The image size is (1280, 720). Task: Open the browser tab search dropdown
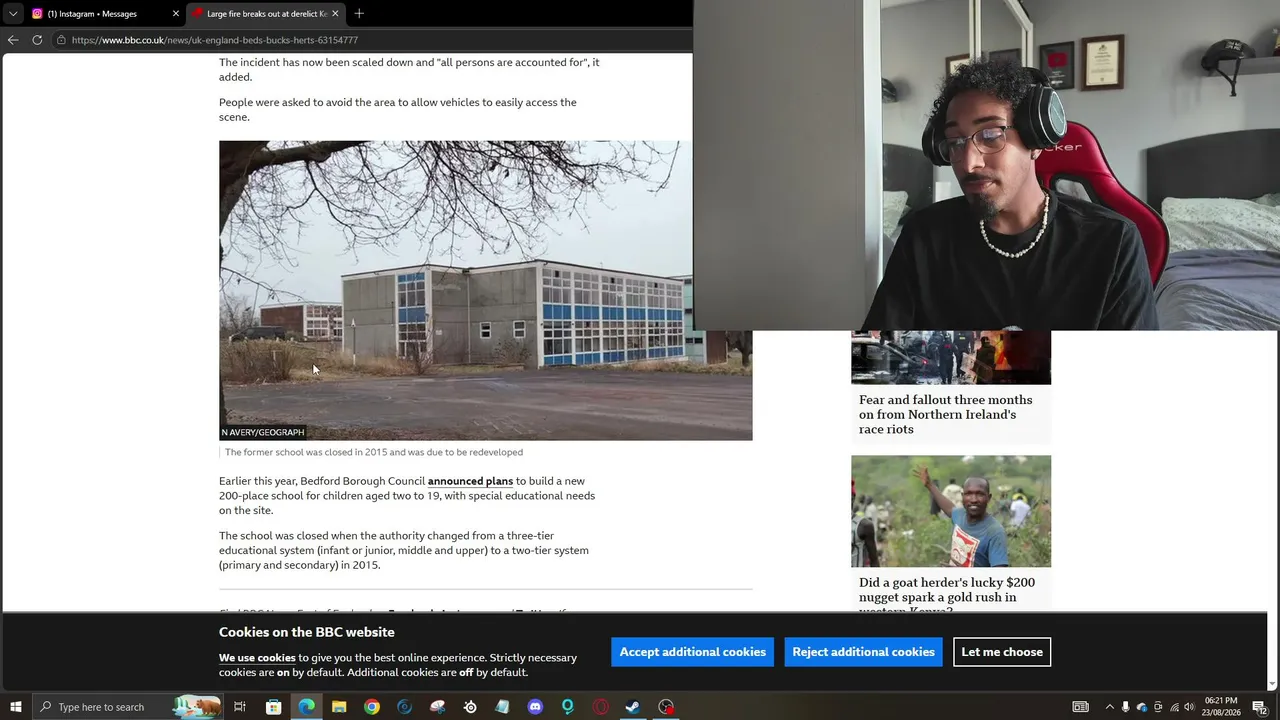tap(13, 14)
